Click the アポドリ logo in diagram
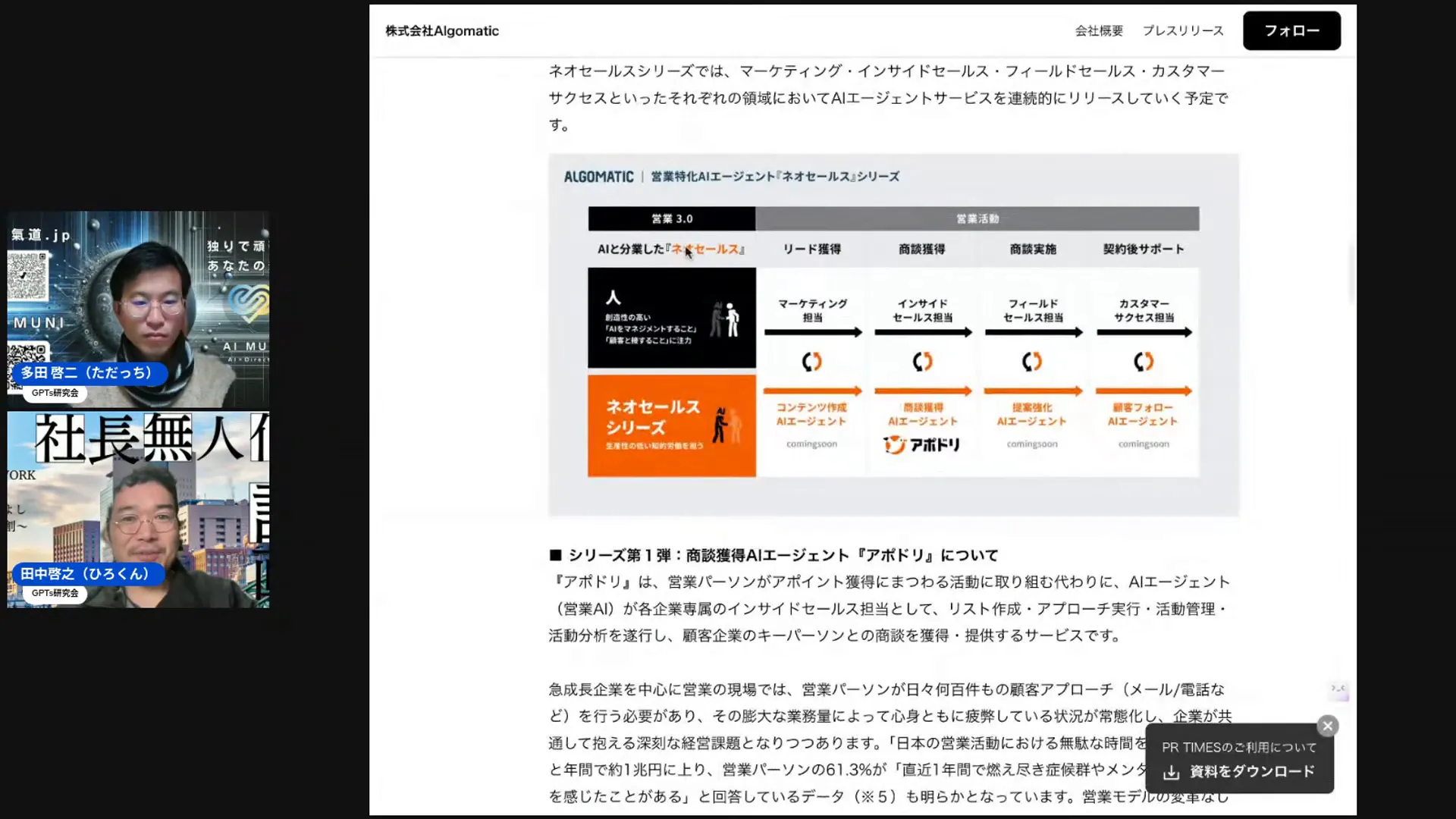This screenshot has height=819, width=1456. click(922, 444)
